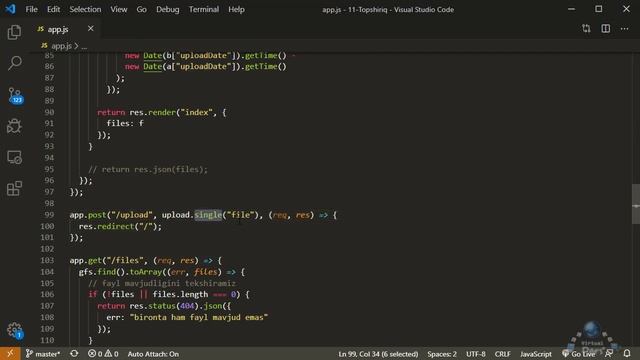Open the Edit menu
The height and width of the screenshot is (360, 640).
pyautogui.click(x=53, y=9)
